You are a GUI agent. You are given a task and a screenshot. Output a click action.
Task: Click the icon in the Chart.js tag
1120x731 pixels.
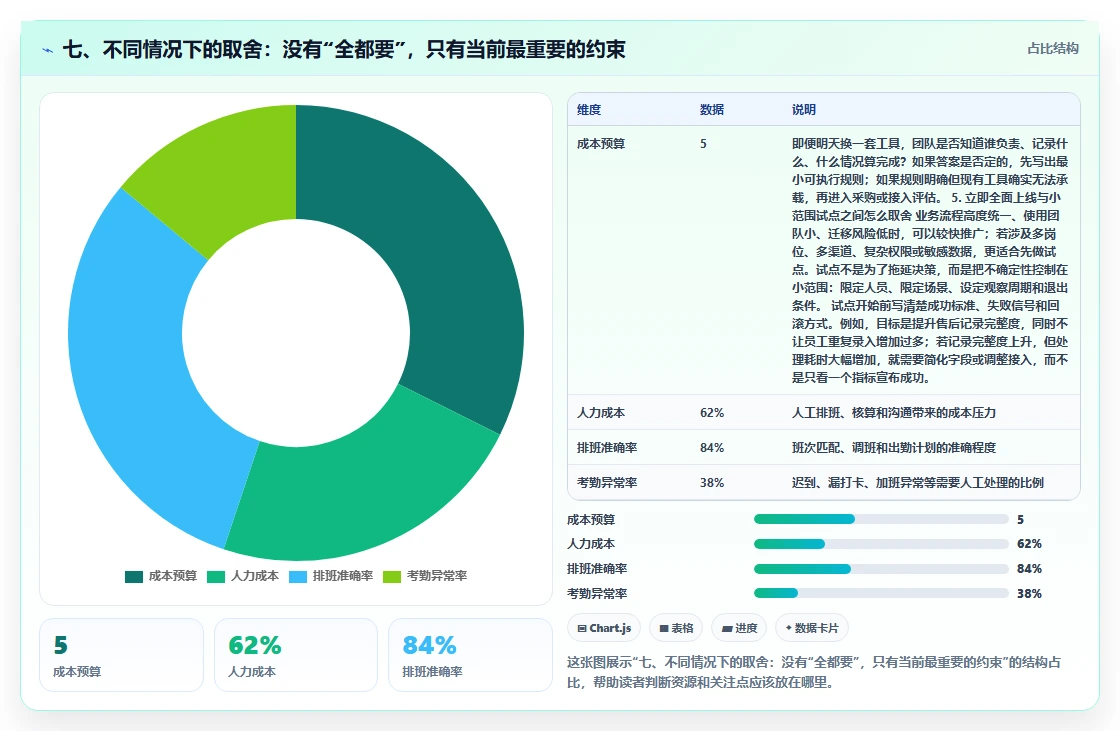point(582,628)
